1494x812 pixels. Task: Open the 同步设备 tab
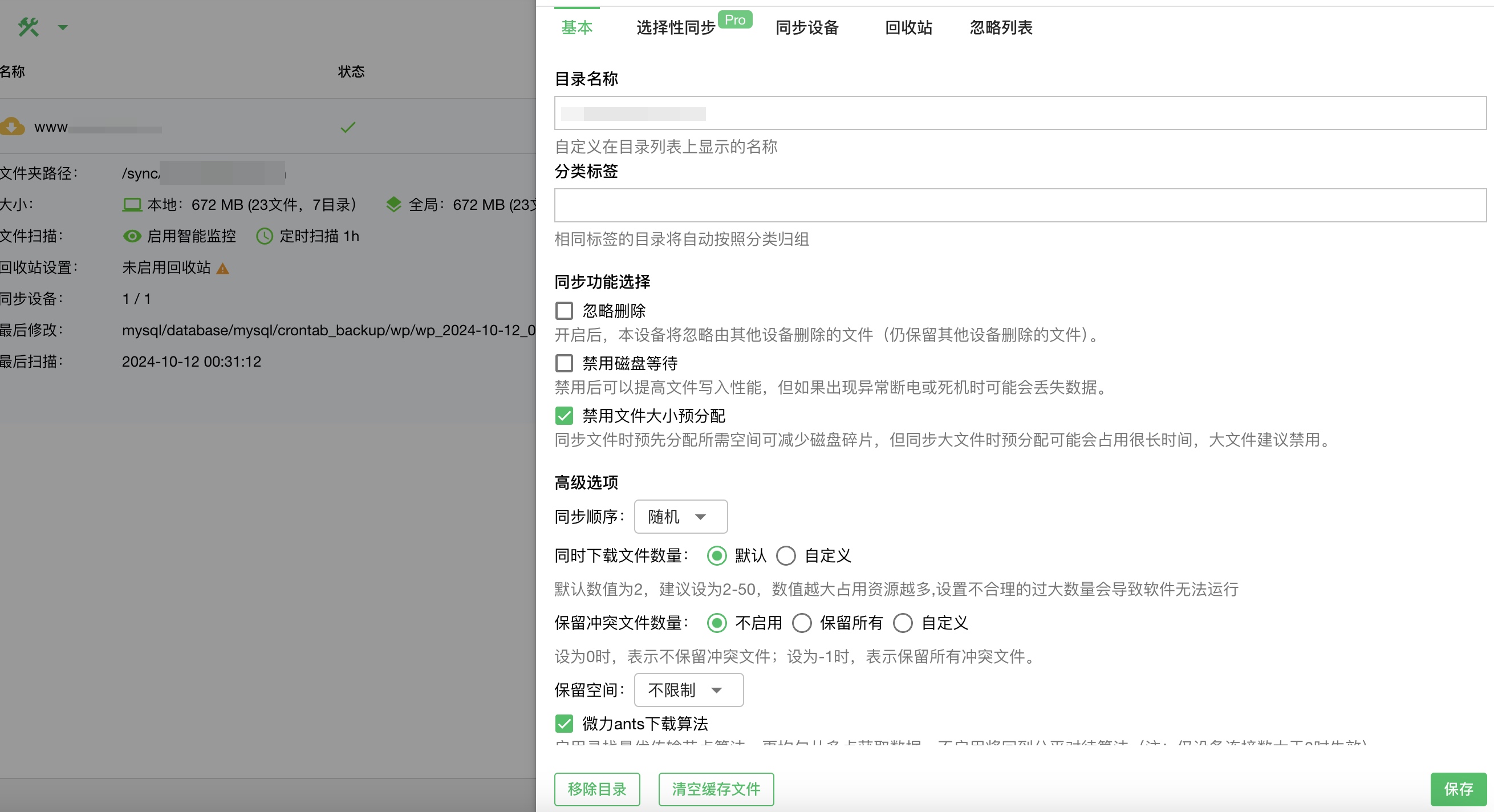807,27
